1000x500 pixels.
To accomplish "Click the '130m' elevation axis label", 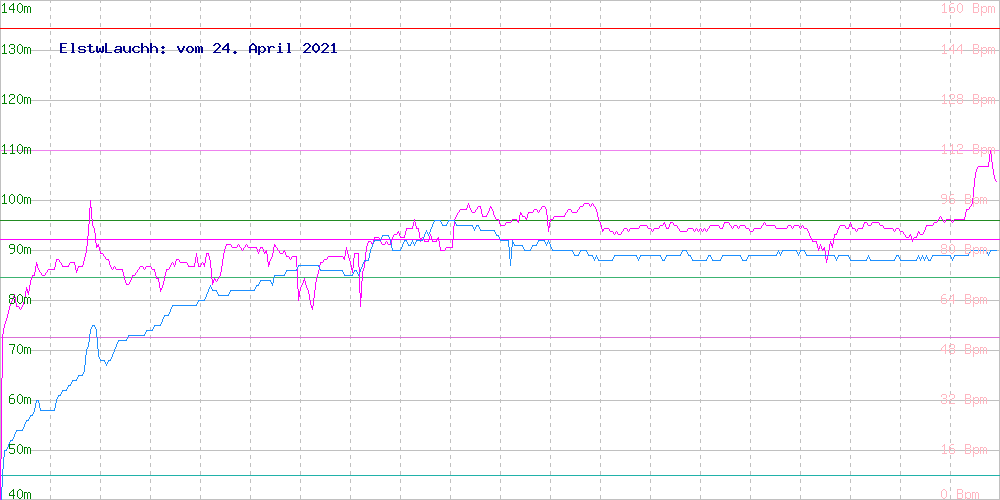I will (17, 50).
